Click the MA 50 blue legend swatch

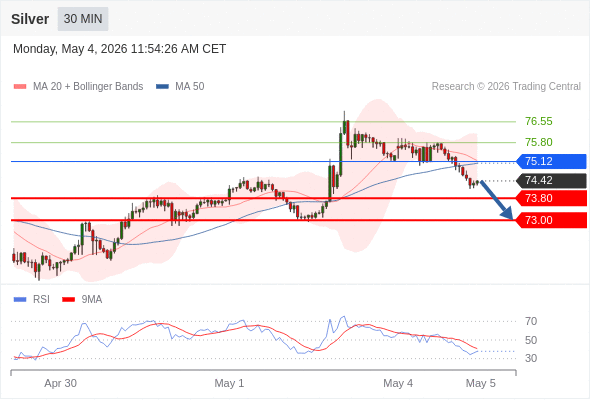[162, 87]
